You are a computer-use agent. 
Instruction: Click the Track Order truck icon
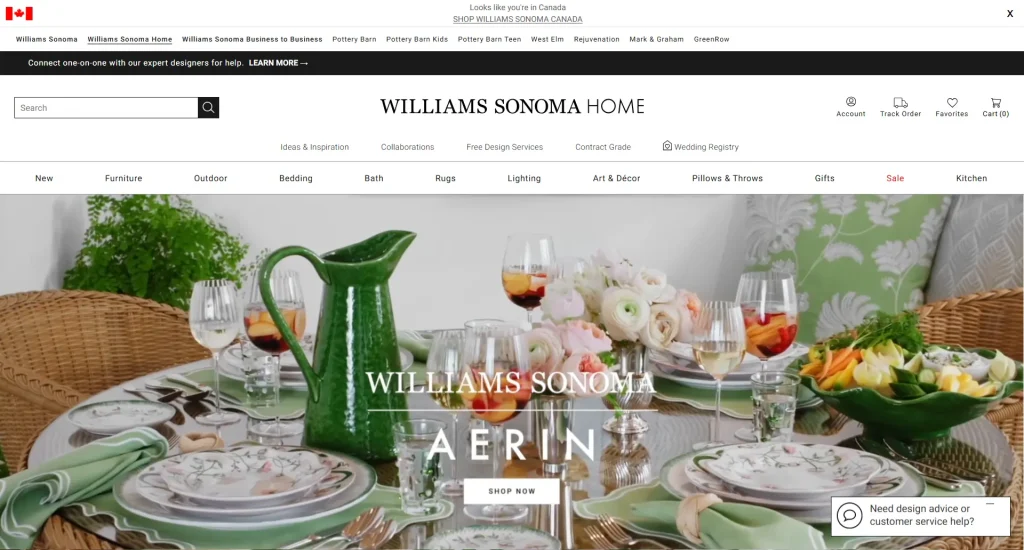click(x=900, y=103)
